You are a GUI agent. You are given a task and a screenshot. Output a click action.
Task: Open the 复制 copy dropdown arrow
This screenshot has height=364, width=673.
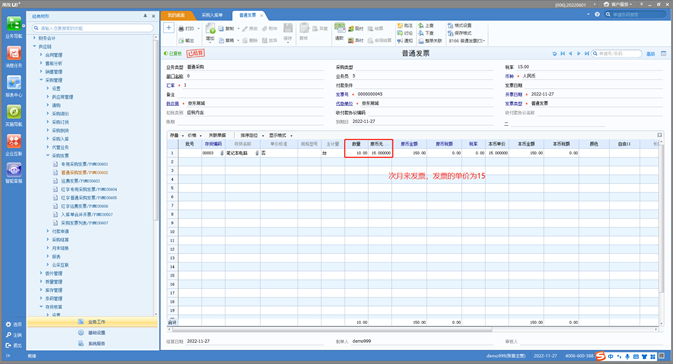click(239, 29)
